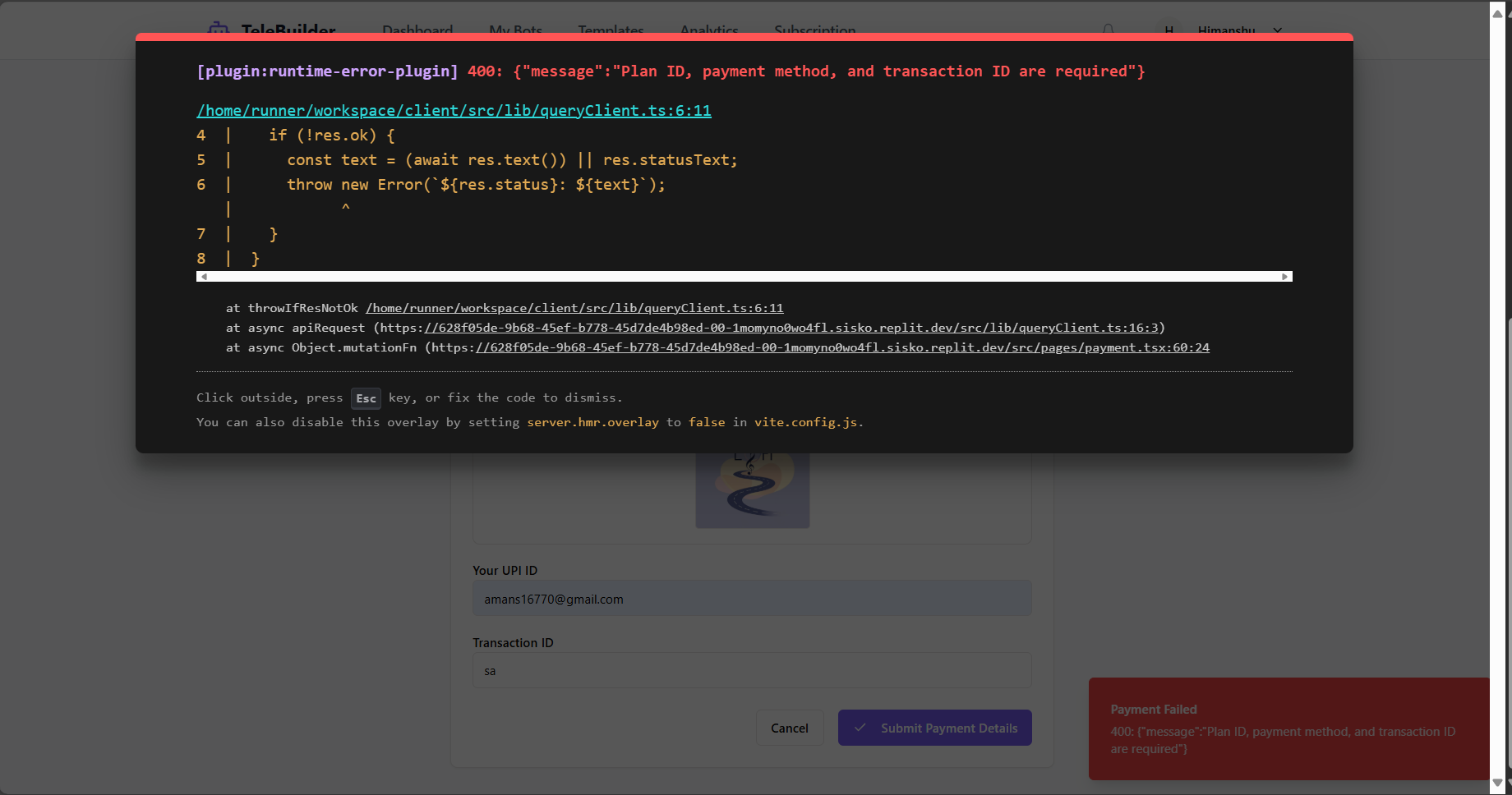Open the notifications bell icon
This screenshot has height=795, width=1512.
point(1109,30)
